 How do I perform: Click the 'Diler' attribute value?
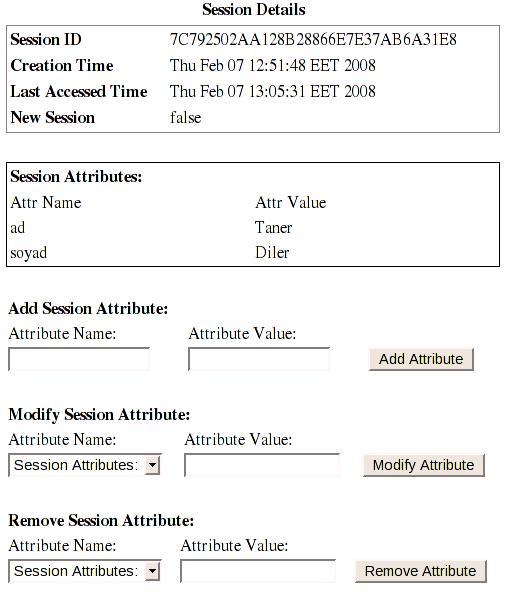[272, 253]
